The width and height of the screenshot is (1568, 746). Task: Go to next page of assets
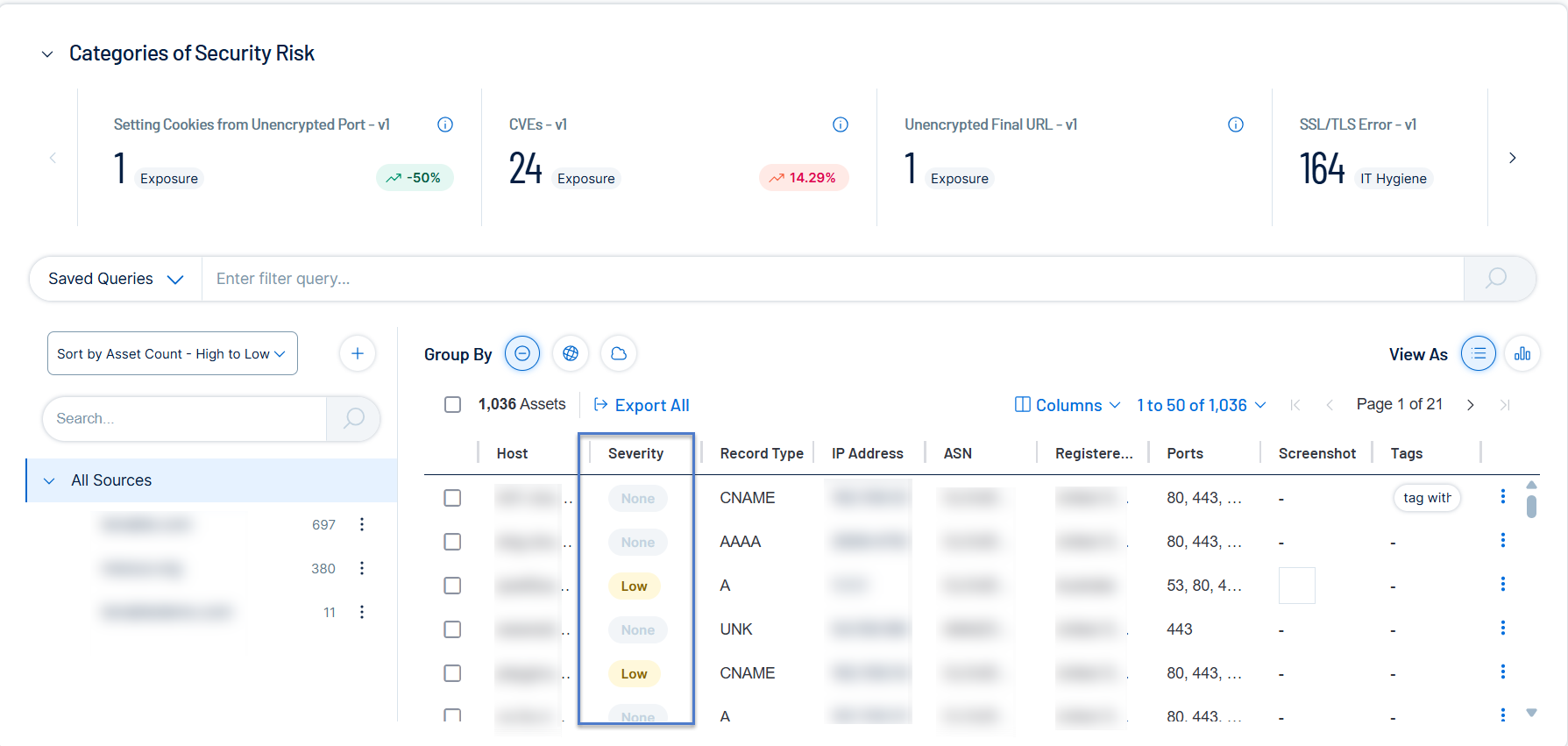coord(1470,405)
